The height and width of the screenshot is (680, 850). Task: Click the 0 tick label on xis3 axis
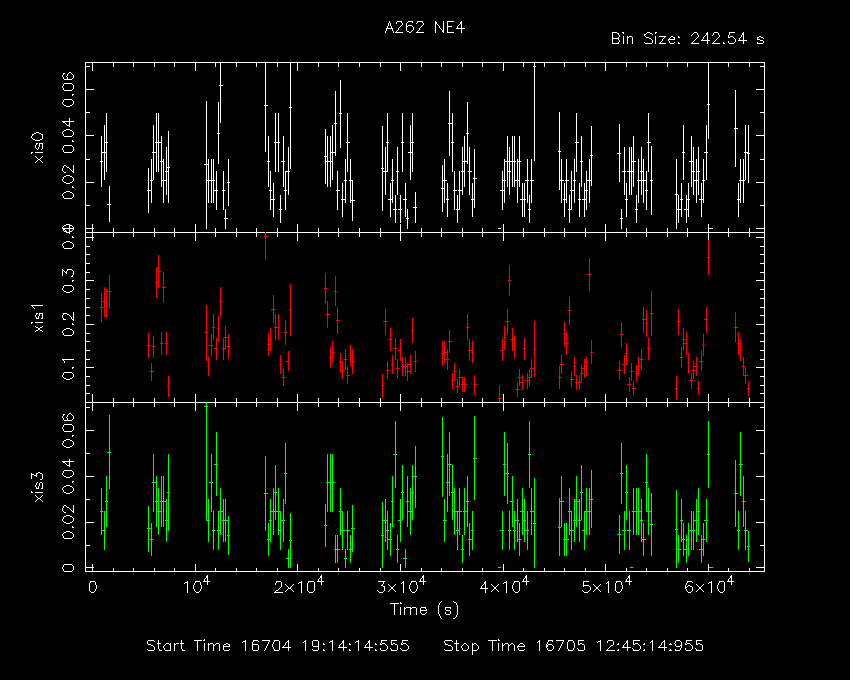point(68,568)
